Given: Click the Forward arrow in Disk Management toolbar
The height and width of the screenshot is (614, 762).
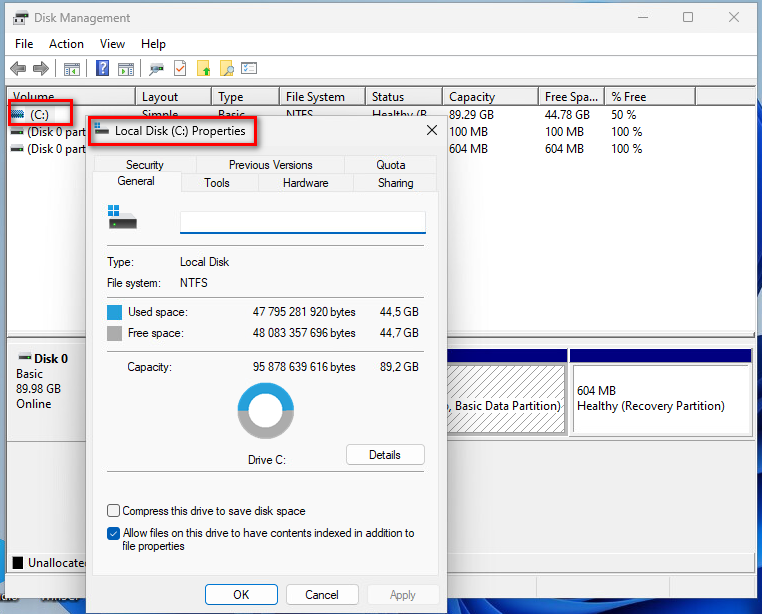Looking at the screenshot, I should click(x=41, y=69).
